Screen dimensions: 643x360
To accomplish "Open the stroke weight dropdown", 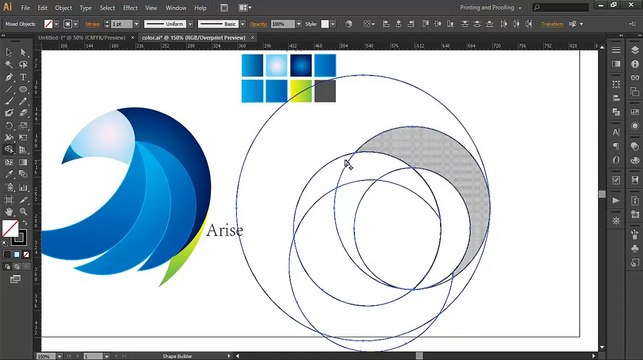I will tap(137, 24).
